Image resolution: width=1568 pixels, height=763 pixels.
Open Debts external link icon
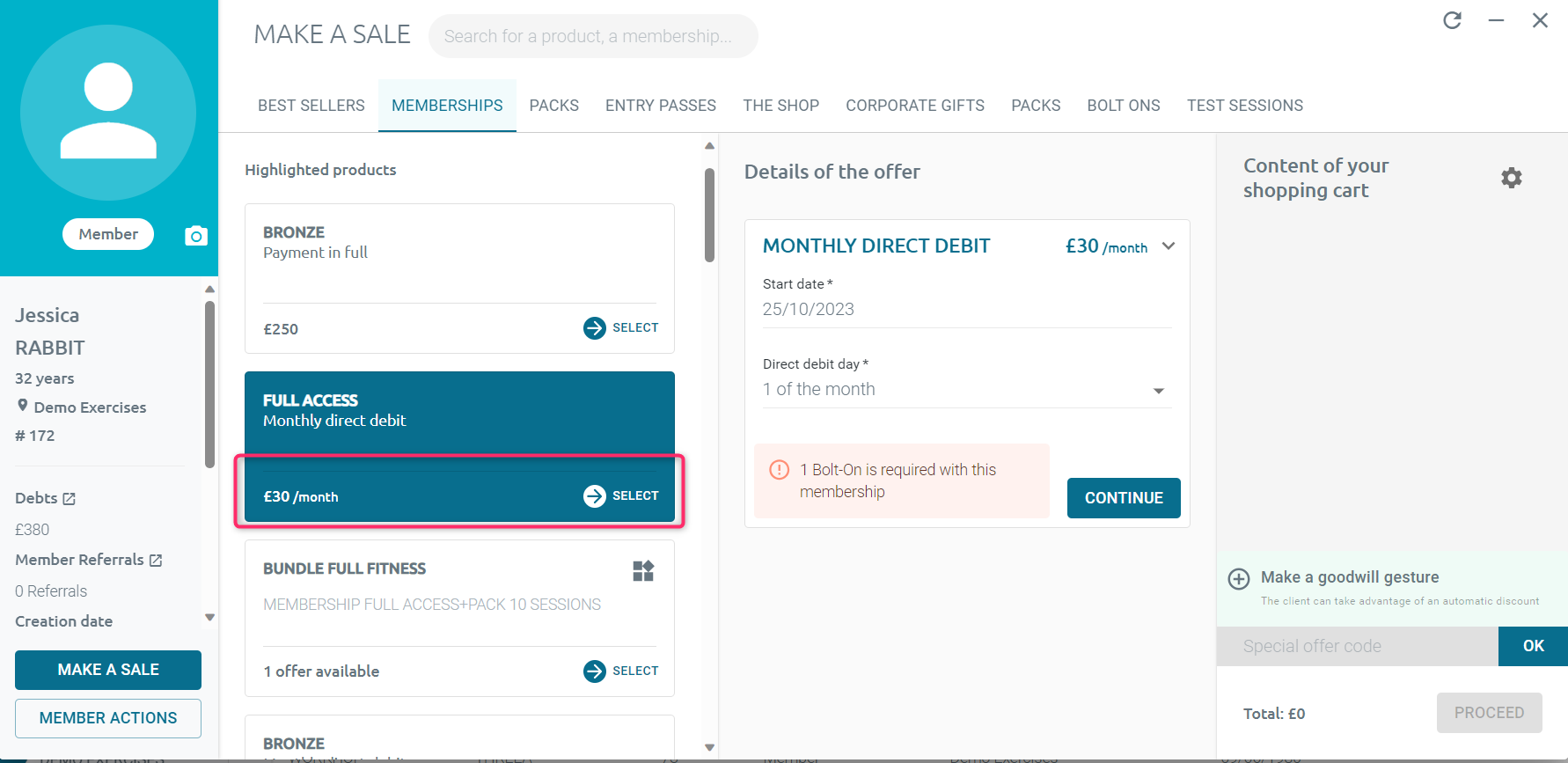70,499
